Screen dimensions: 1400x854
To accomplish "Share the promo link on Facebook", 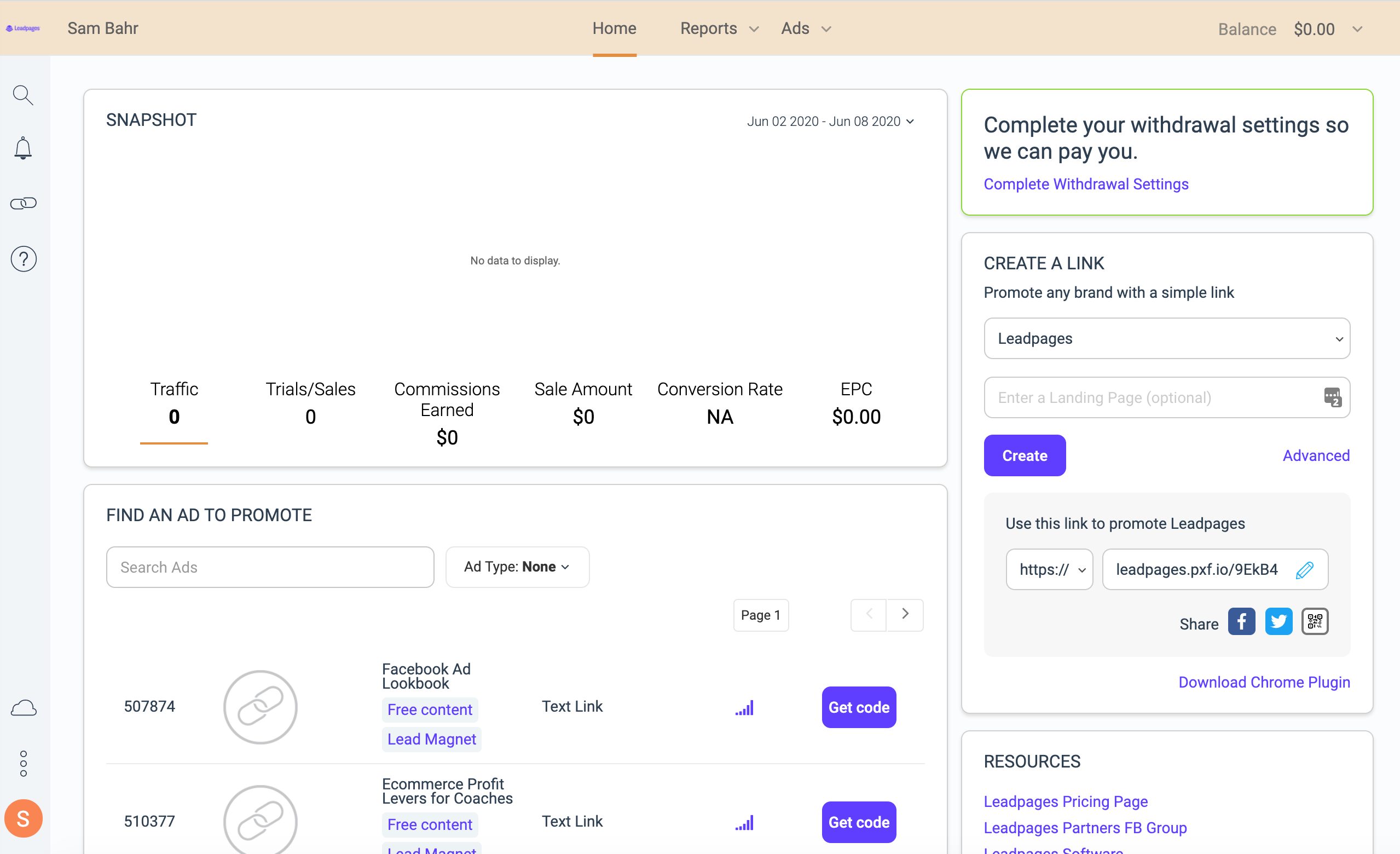I will pyautogui.click(x=1241, y=621).
